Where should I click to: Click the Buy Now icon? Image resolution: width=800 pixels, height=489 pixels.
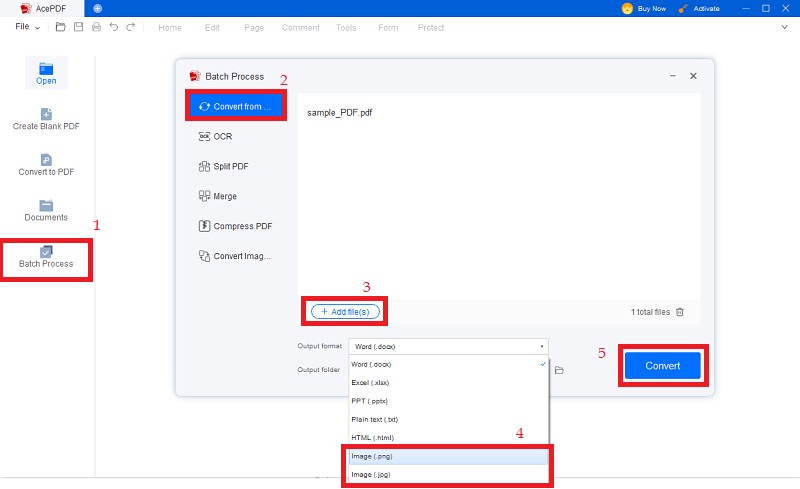(627, 8)
